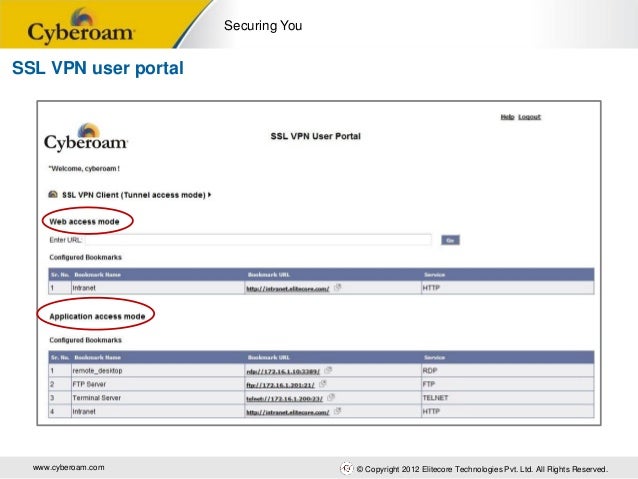638x479 pixels.
Task: Click the Cyberoam logo in slide header
Action: (x=80, y=25)
